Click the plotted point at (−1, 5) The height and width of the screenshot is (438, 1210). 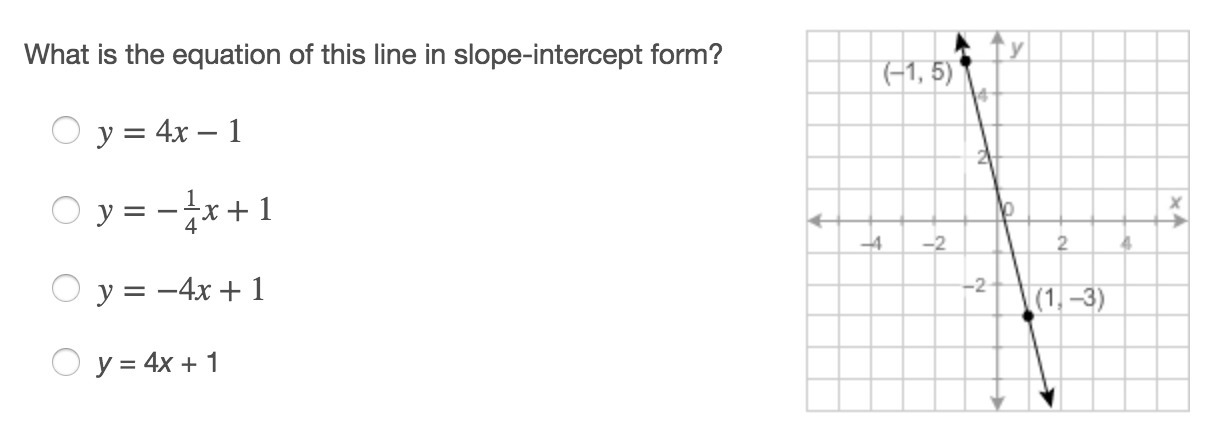(x=965, y=62)
